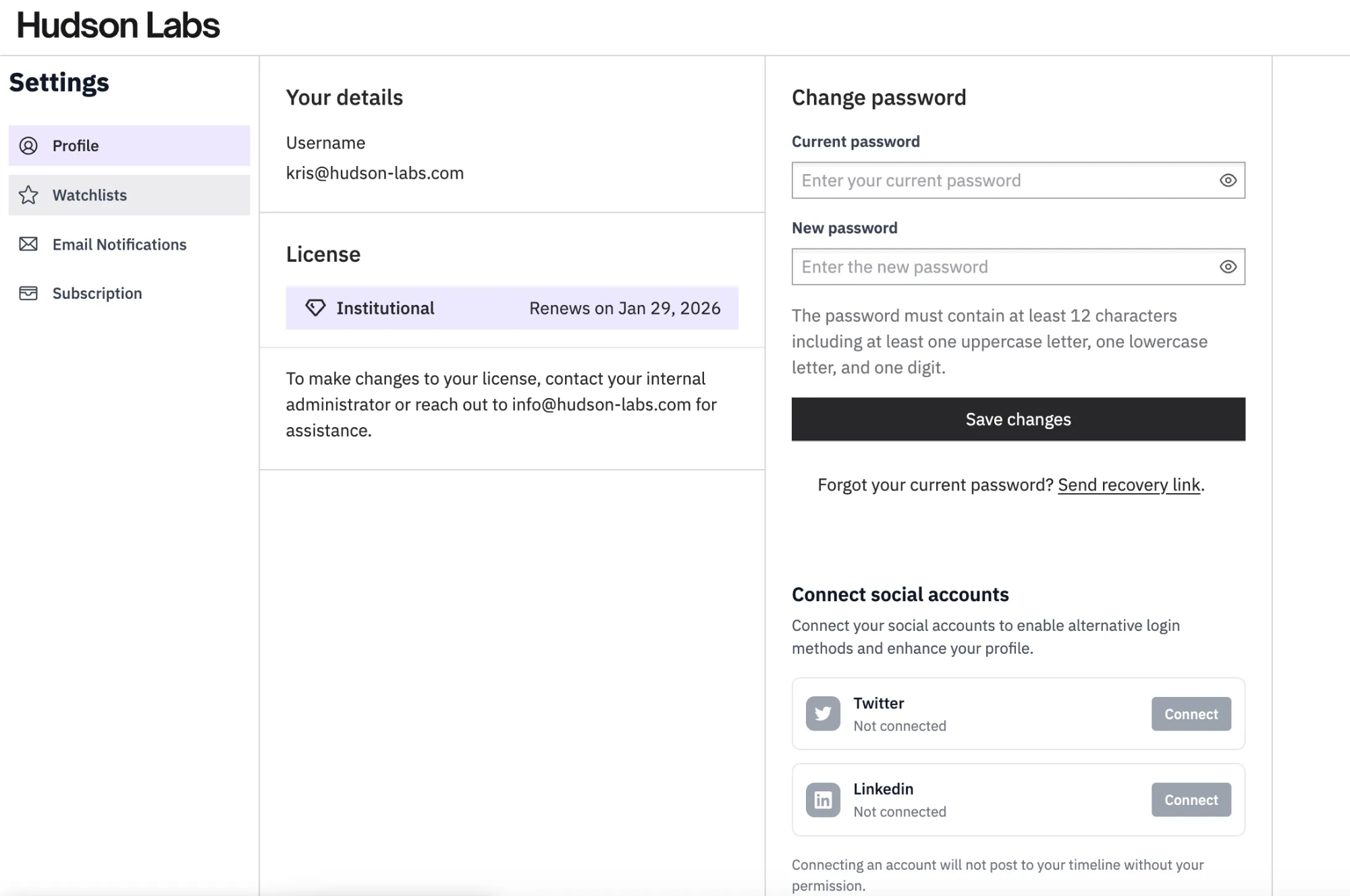Click the Send recovery link

(x=1129, y=485)
